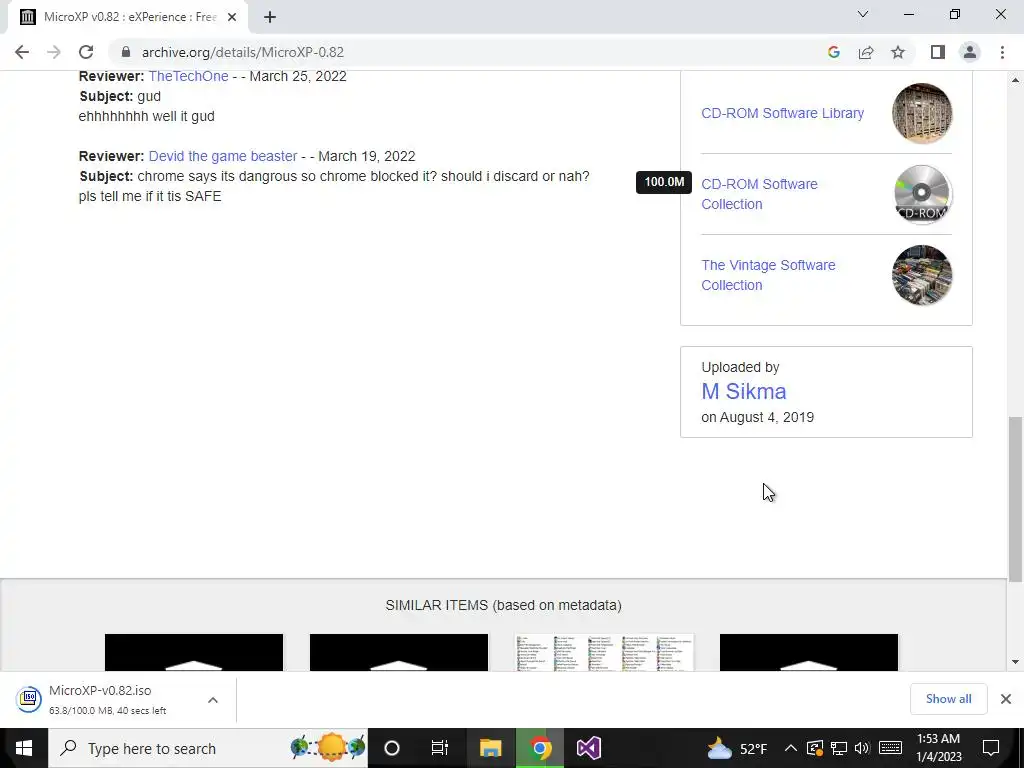Open the Windows Start menu
This screenshot has width=1024, height=768.
tap(24, 748)
